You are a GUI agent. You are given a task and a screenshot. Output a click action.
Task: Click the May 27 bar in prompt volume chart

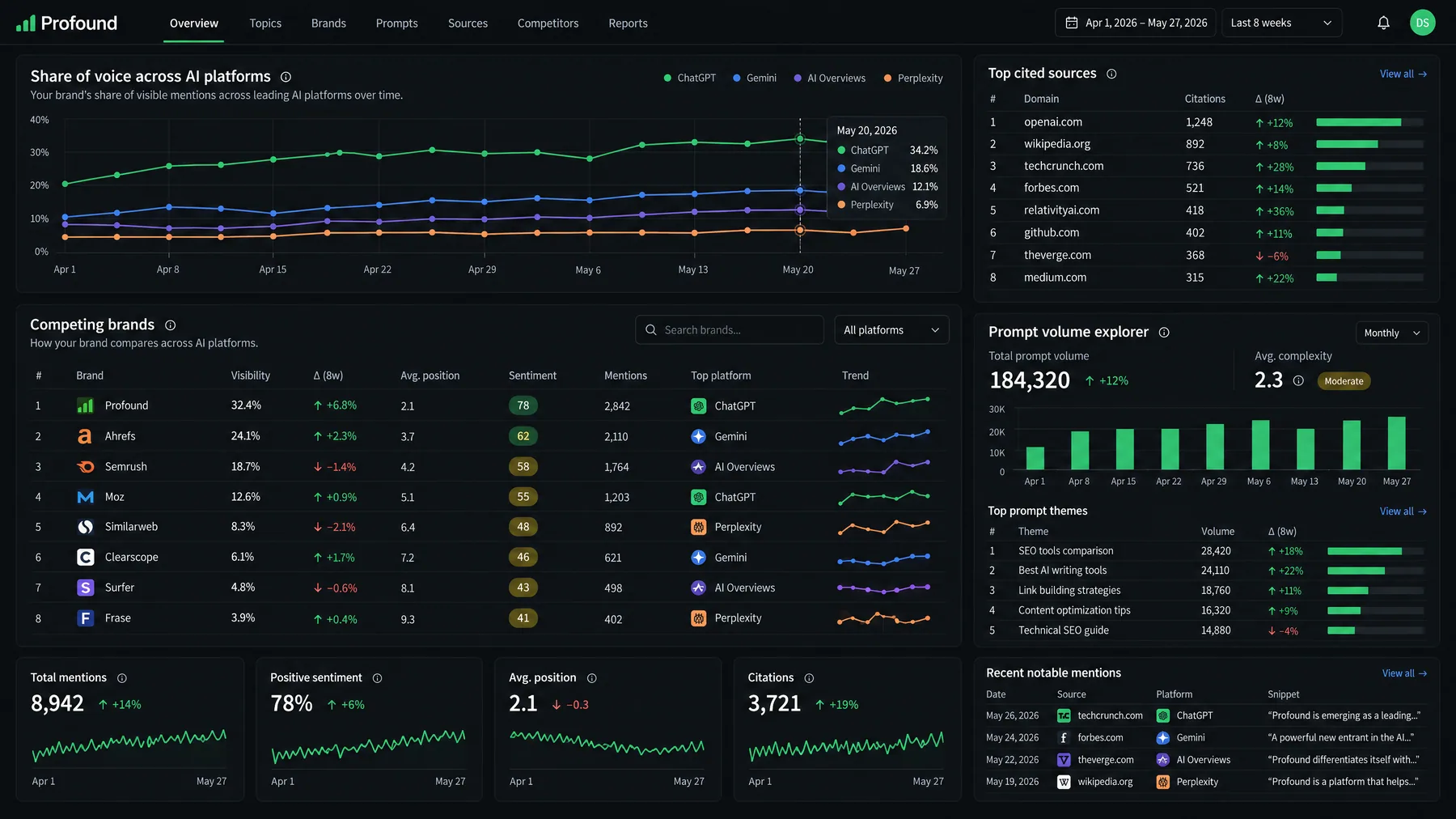(x=1396, y=443)
